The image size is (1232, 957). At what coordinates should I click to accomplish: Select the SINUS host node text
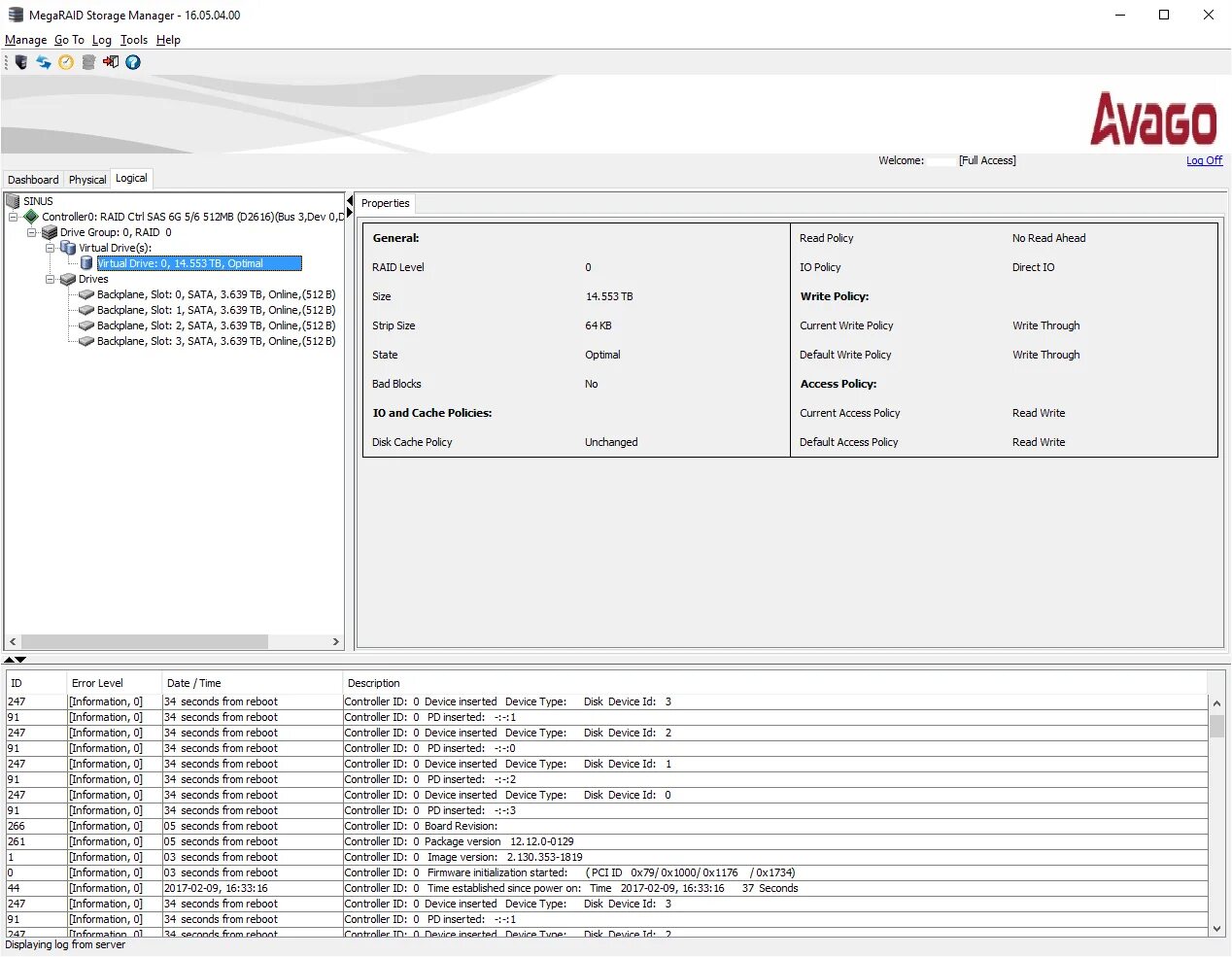(38, 201)
